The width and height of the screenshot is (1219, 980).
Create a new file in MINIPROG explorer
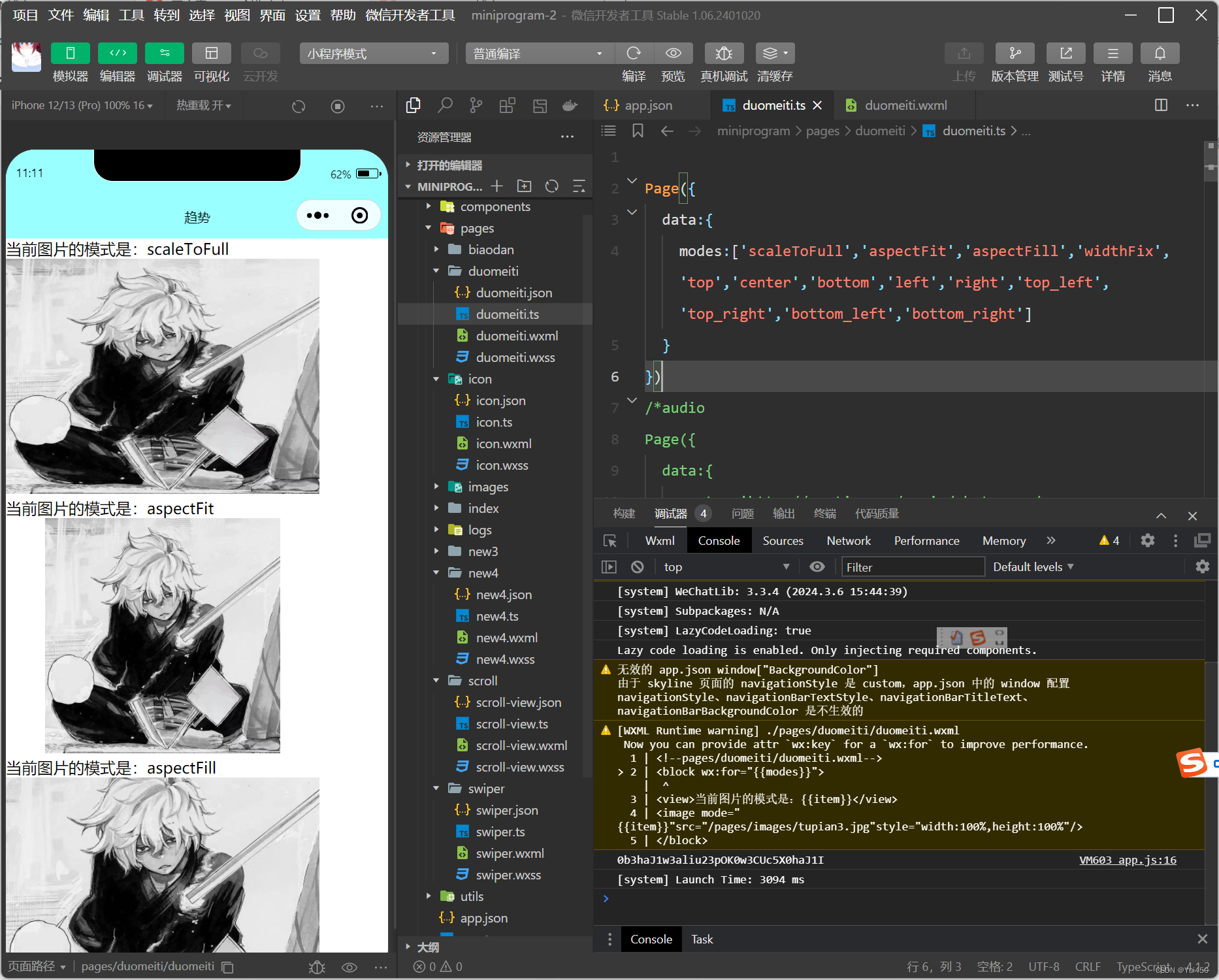click(x=497, y=186)
